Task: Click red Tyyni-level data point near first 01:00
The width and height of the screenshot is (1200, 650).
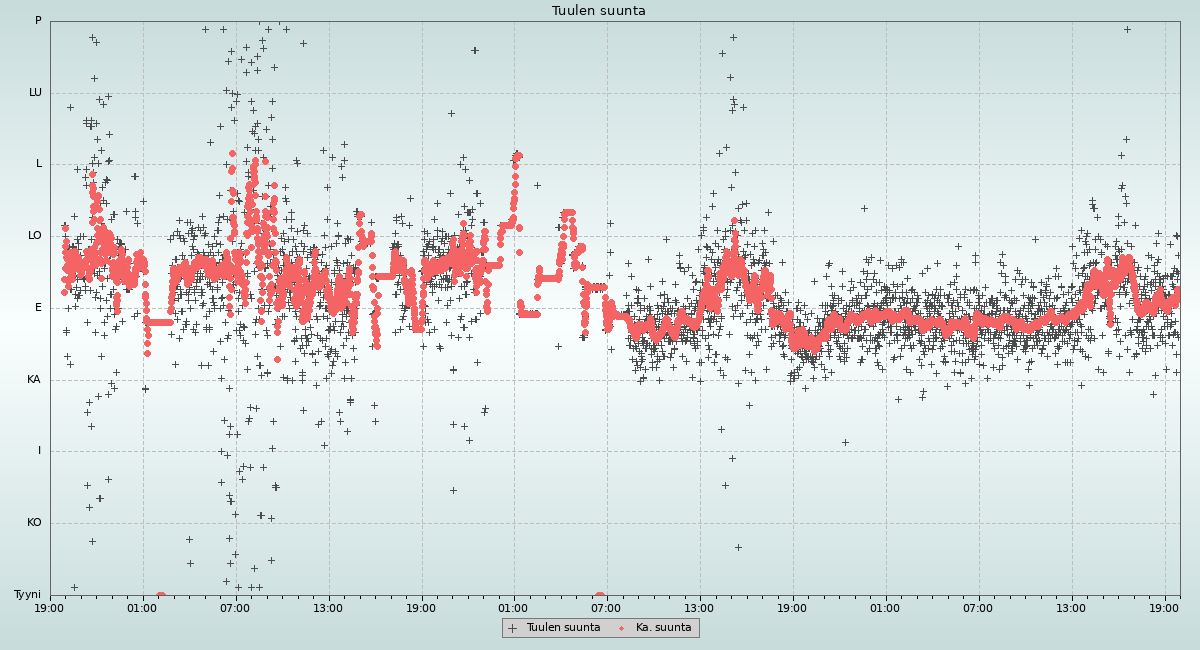Action: [160, 595]
